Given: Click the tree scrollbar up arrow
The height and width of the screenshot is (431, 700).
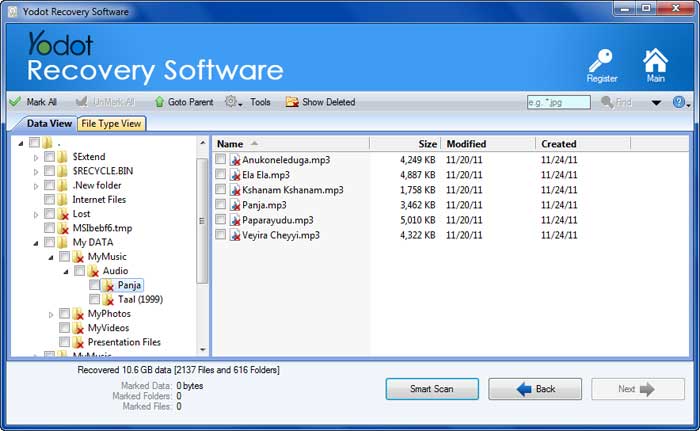Looking at the screenshot, I should 202,143.
